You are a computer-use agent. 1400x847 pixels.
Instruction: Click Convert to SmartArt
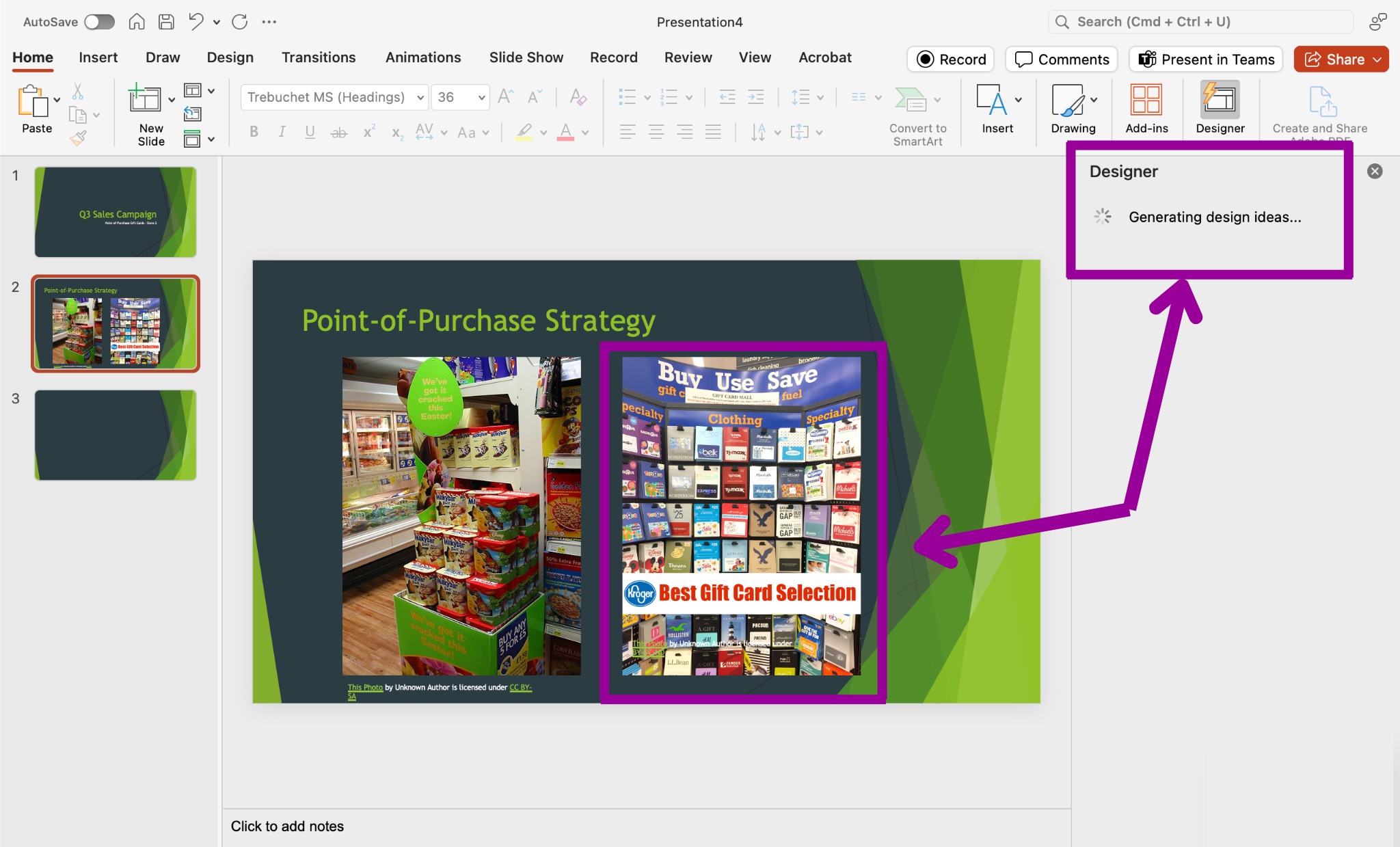tap(917, 115)
